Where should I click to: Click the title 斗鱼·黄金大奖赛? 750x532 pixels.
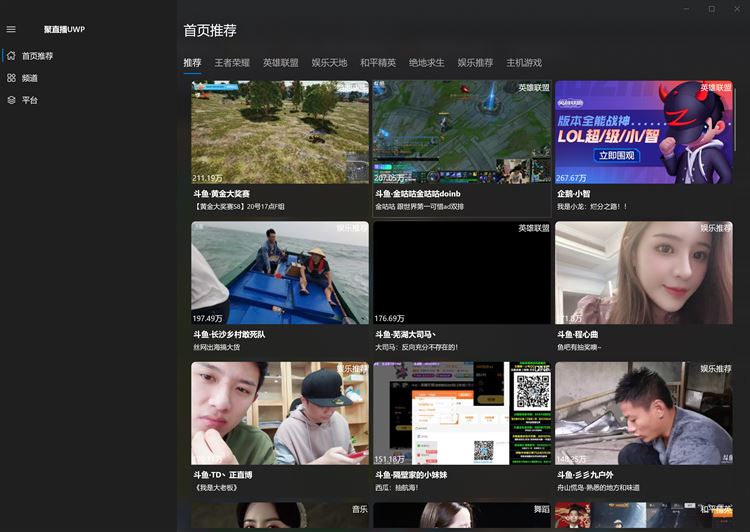(221, 194)
